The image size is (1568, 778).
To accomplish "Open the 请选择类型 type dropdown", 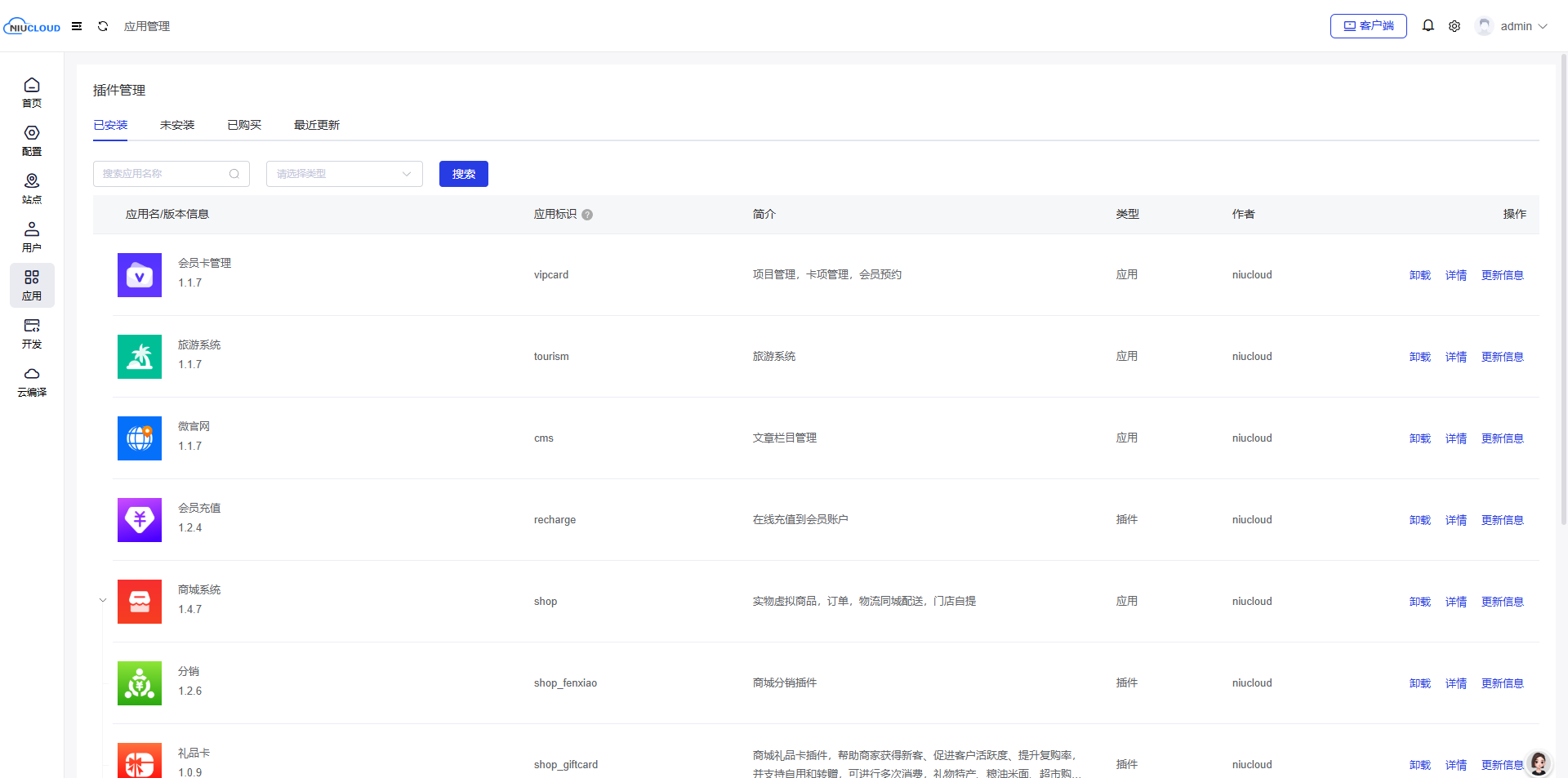I will point(344,174).
